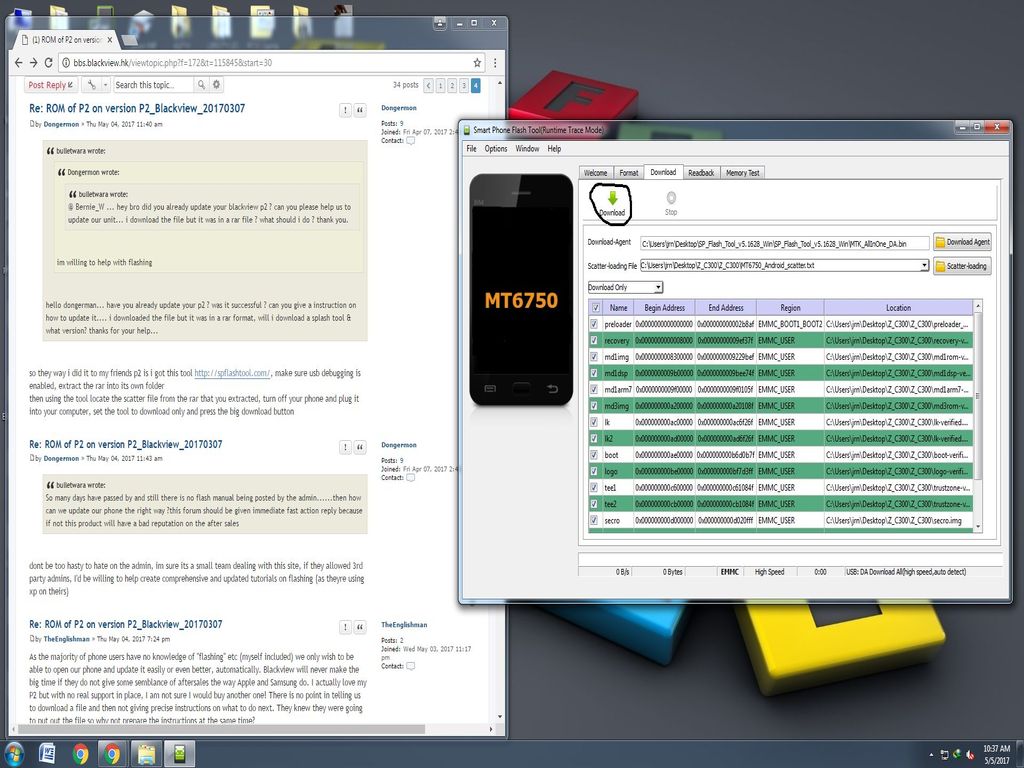Quote the Dongermon post from 11:40 am
1024x768 pixels.
360,110
